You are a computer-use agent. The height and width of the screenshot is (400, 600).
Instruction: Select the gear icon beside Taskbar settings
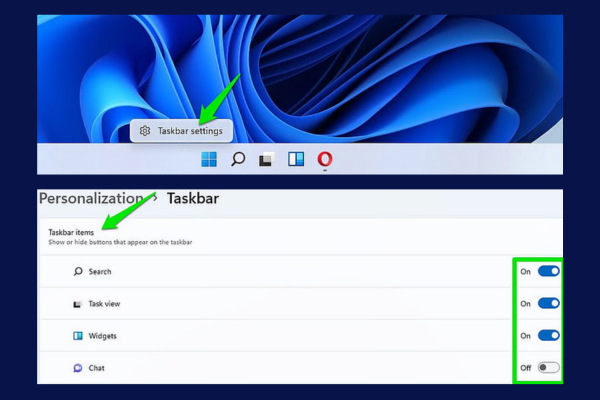tap(145, 131)
